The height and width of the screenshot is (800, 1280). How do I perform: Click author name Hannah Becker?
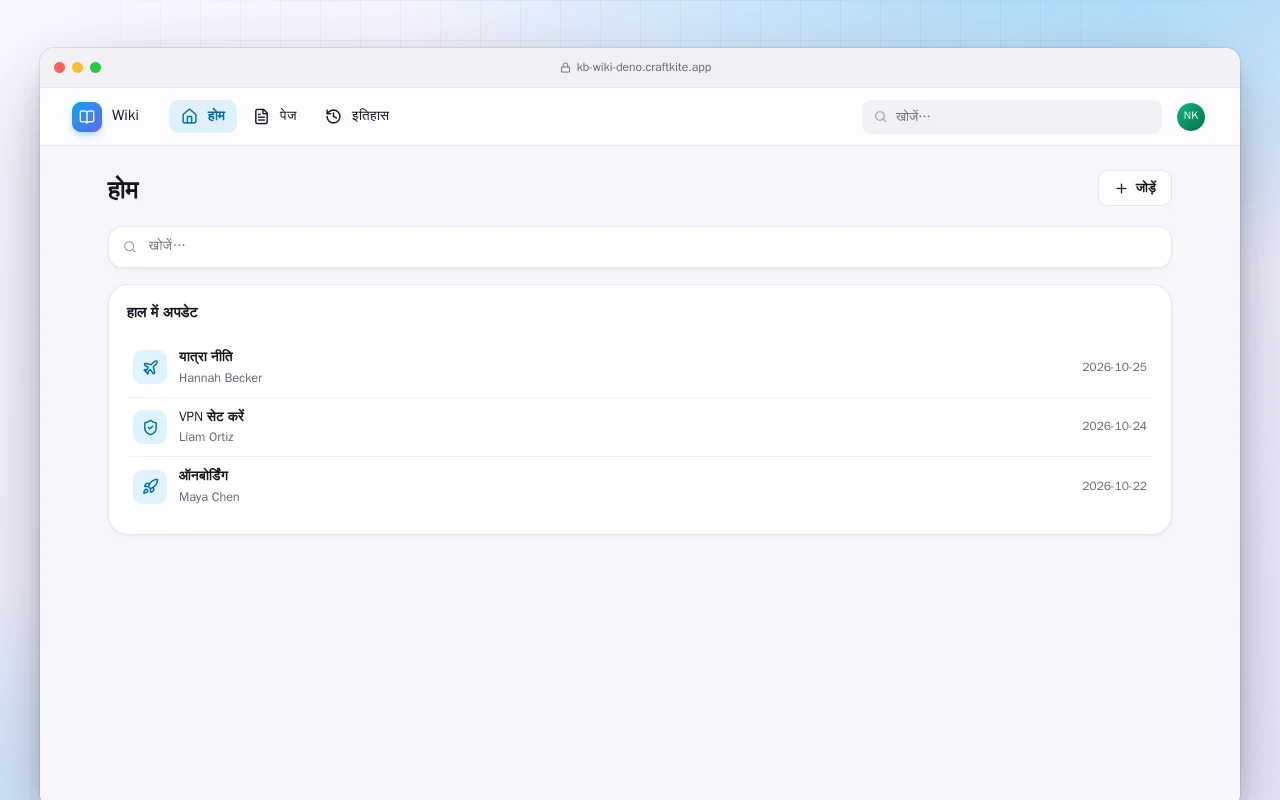coord(220,378)
